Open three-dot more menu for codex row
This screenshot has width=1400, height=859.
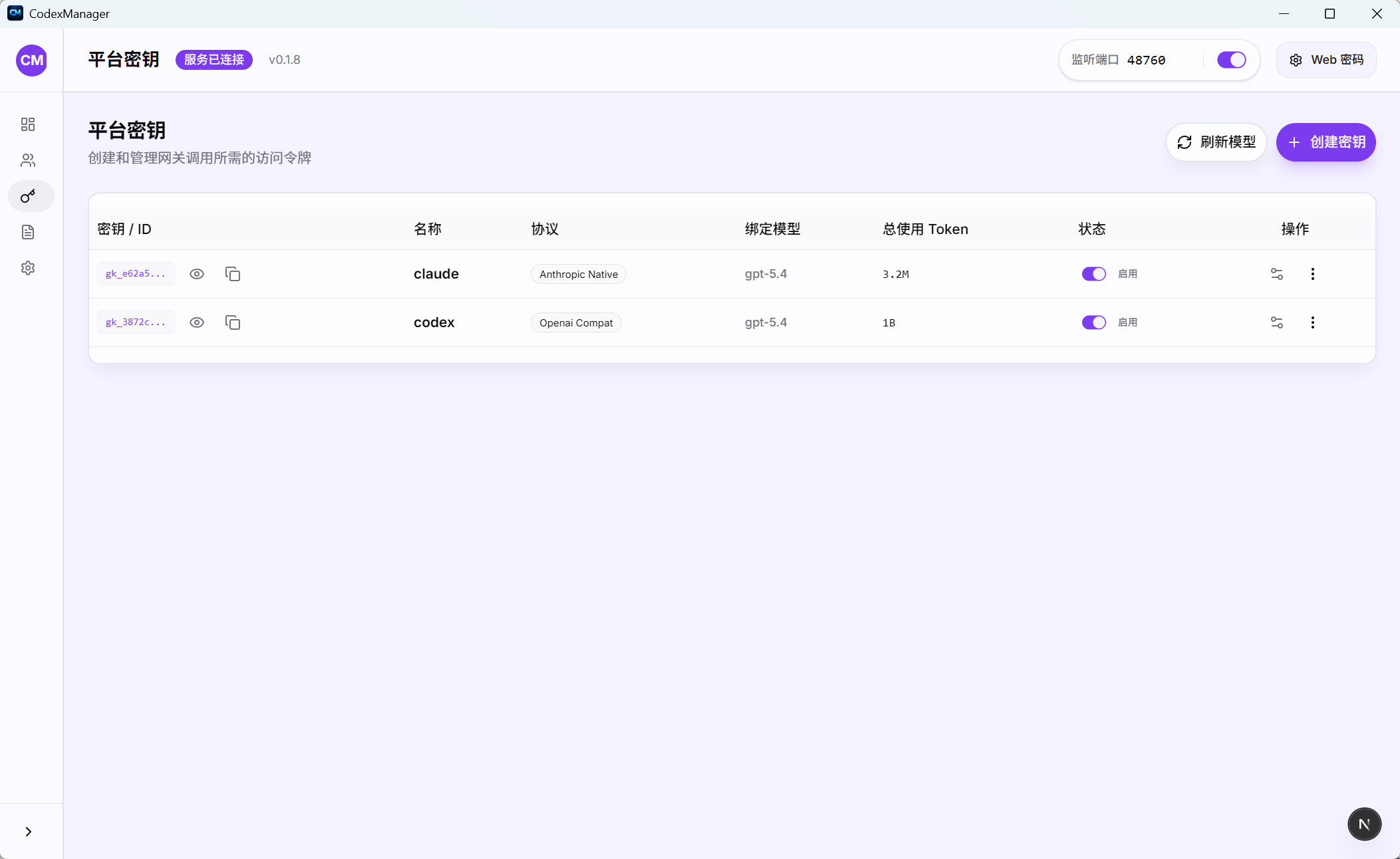coord(1312,322)
